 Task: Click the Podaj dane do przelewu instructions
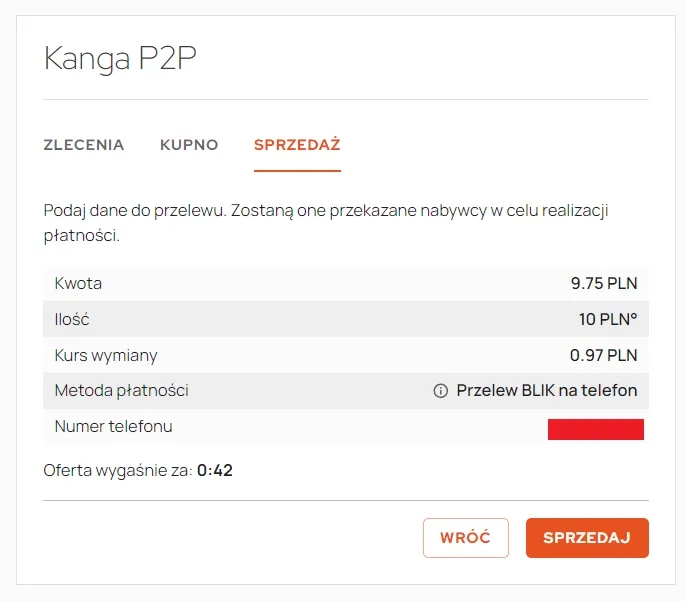point(326,223)
